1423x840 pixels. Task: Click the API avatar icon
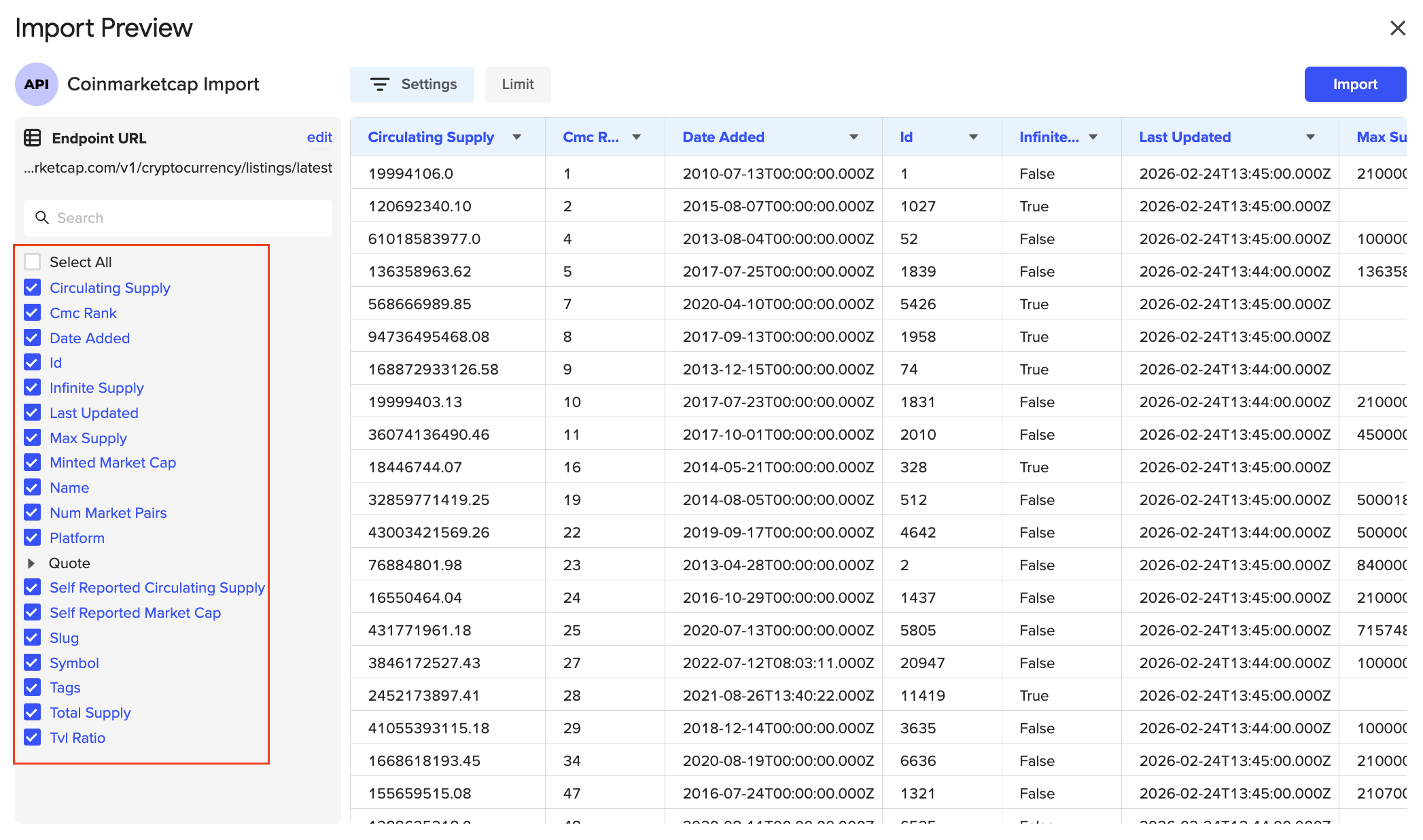click(36, 84)
